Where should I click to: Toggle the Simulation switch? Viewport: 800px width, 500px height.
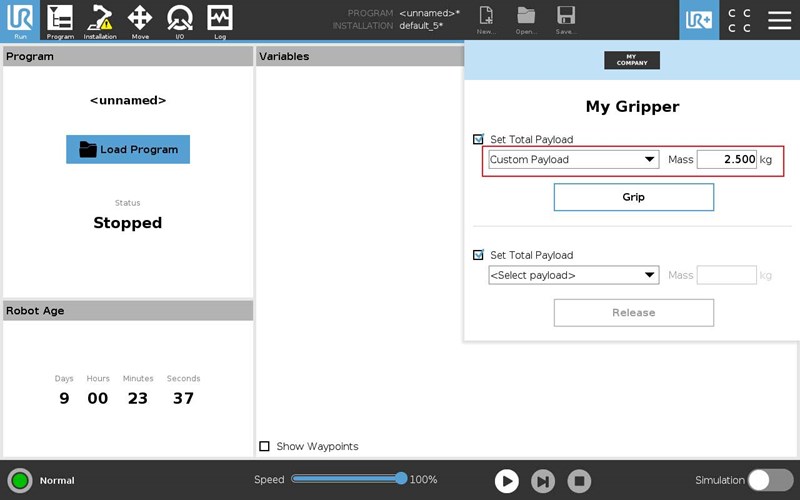pyautogui.click(x=771, y=480)
